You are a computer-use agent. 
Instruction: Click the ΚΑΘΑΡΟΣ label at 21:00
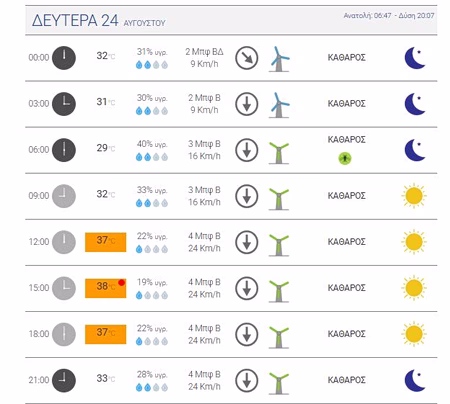(x=347, y=380)
